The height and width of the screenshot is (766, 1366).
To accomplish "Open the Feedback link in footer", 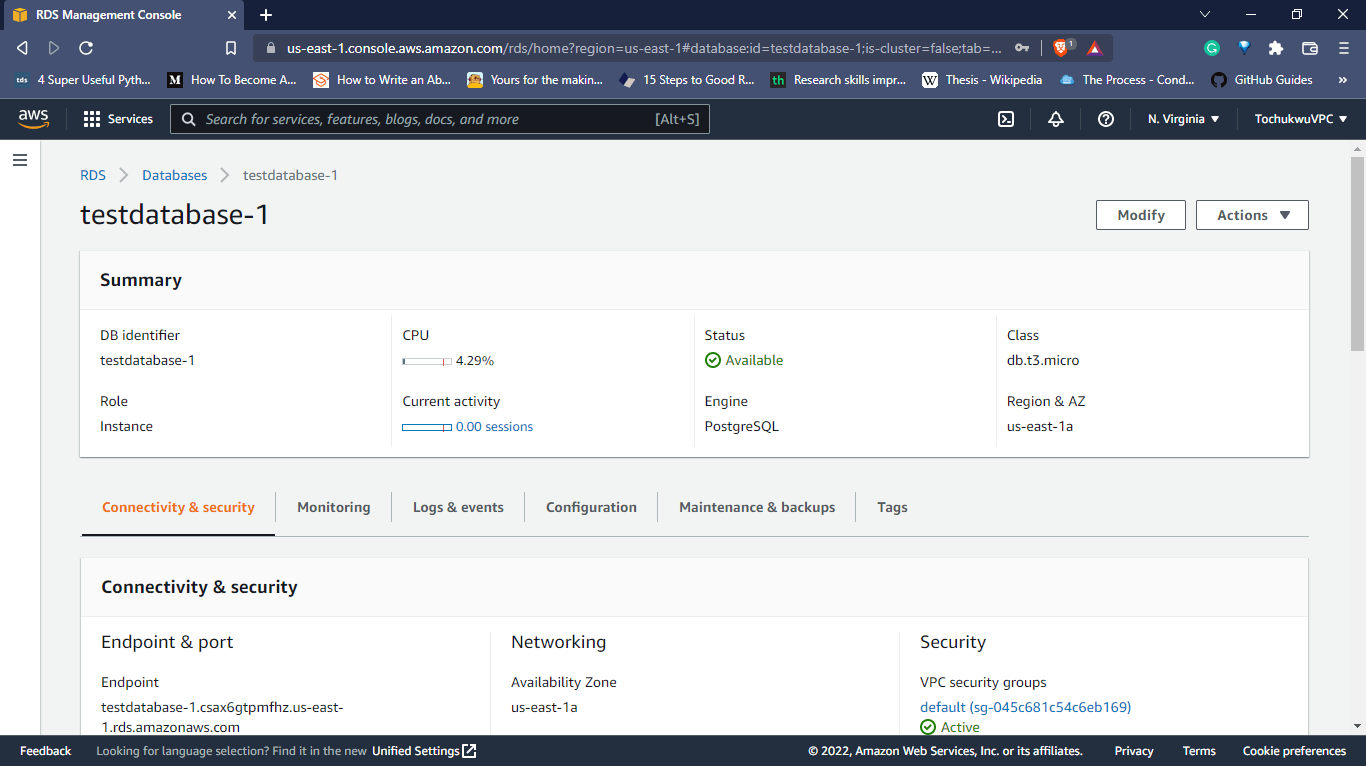I will (46, 751).
